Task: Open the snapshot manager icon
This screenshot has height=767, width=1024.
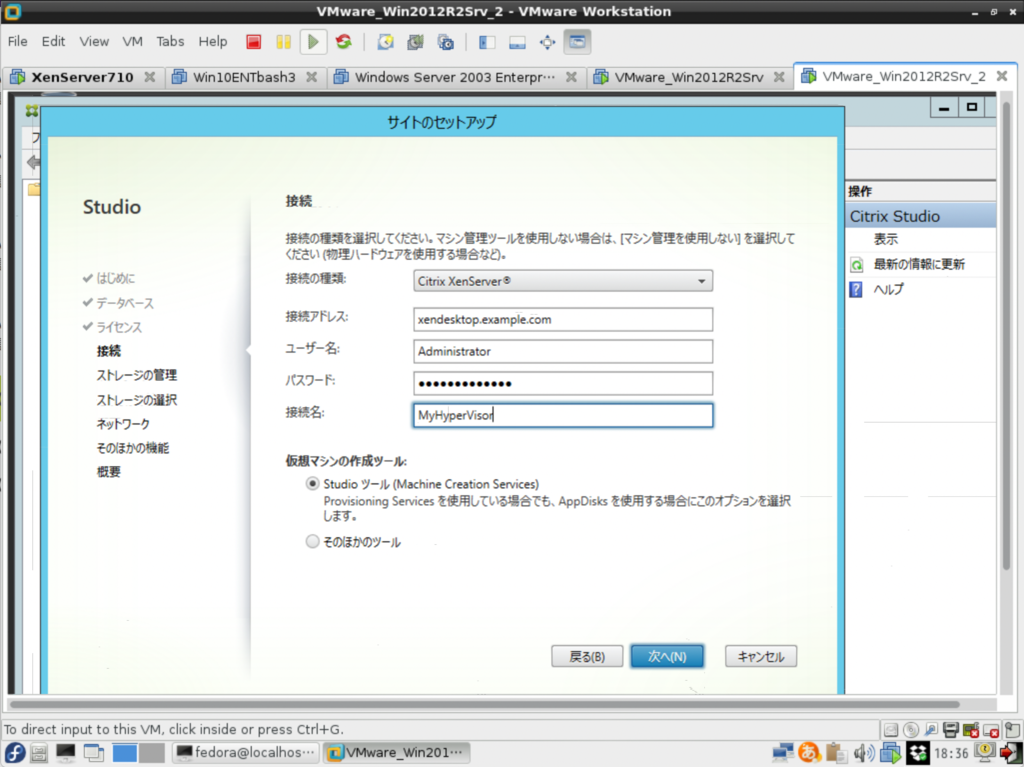Action: pyautogui.click(x=445, y=42)
